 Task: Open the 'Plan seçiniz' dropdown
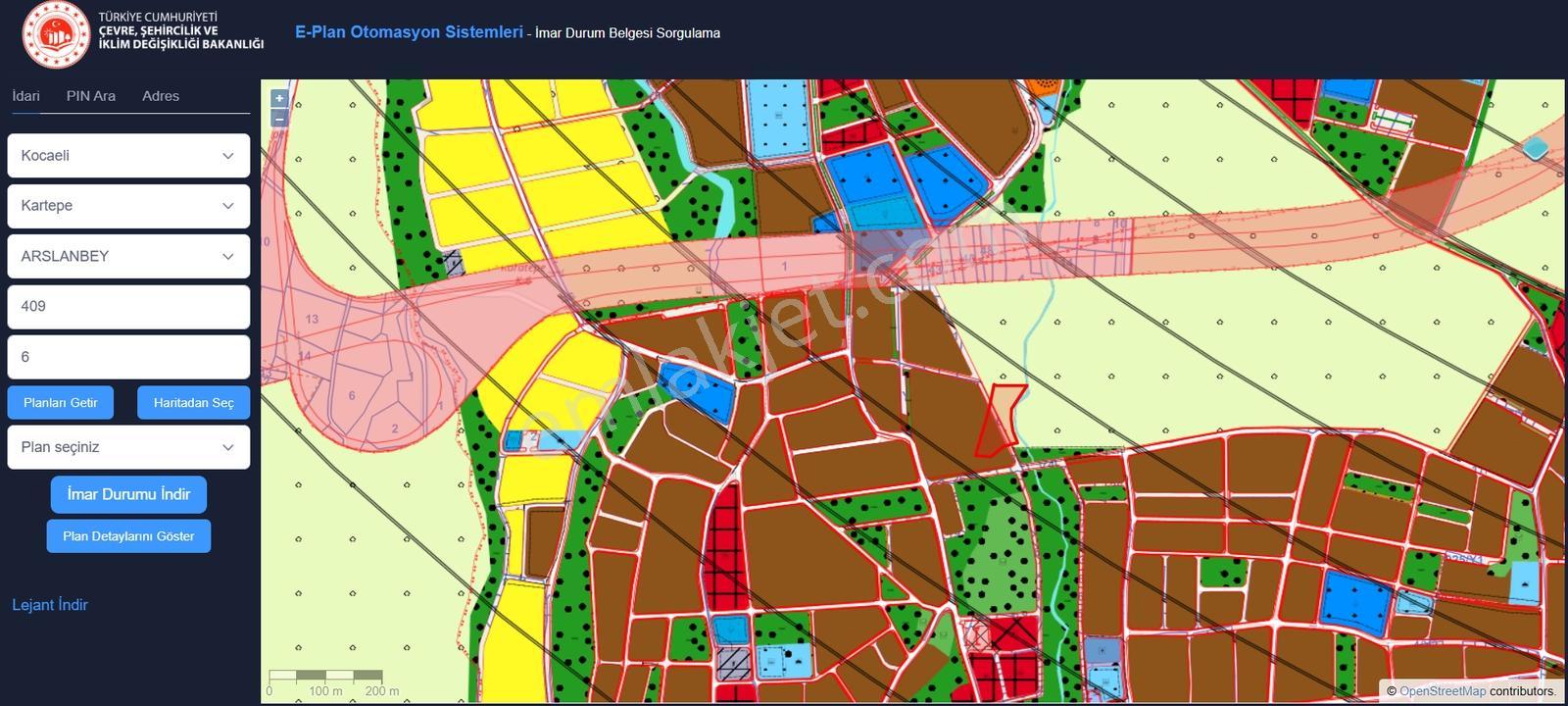(x=128, y=447)
